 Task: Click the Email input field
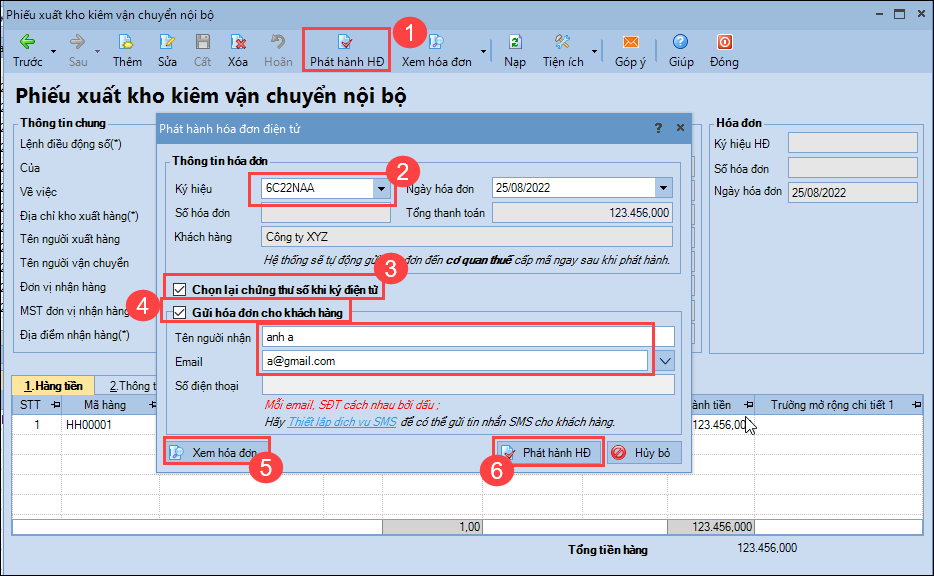(454, 361)
